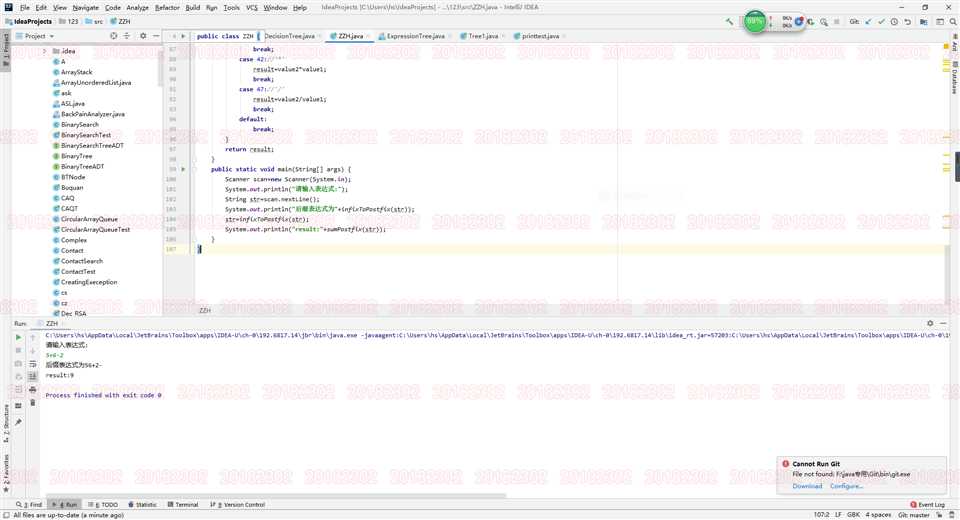Click the src breadcrumb in navigation bar
The width and height of the screenshot is (960, 520).
tap(94, 21)
